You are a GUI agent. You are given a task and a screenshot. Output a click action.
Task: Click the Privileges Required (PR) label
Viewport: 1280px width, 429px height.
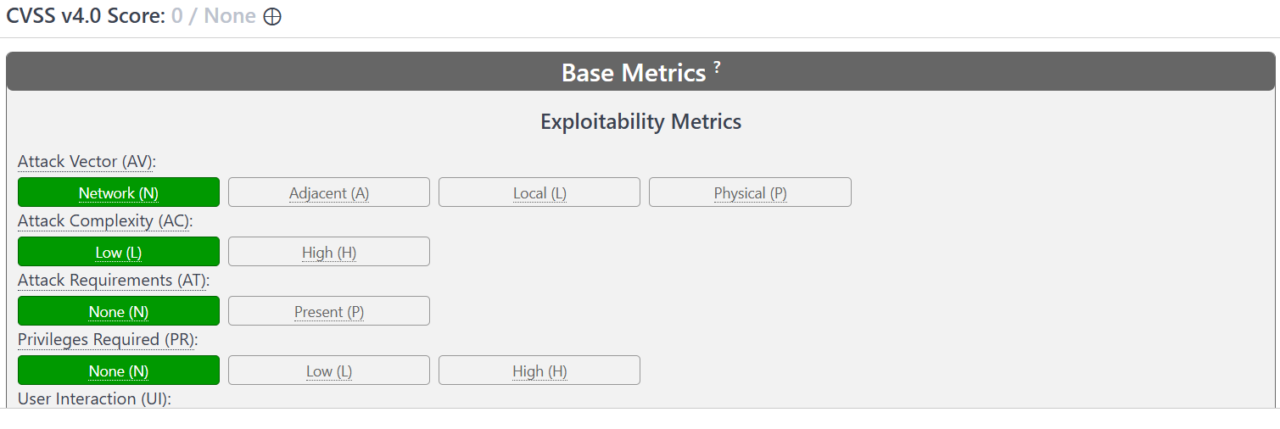(108, 340)
